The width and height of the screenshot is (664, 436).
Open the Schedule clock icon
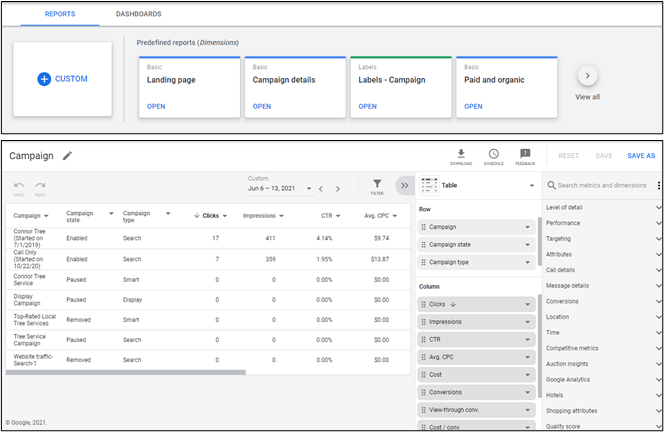(x=493, y=153)
